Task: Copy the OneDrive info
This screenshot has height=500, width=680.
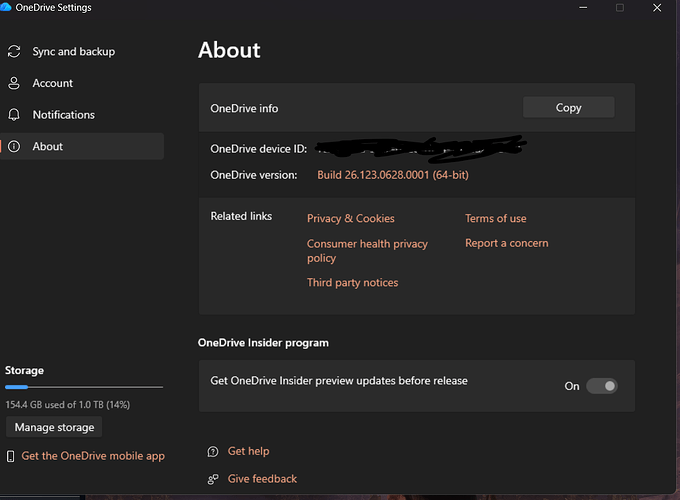Action: coord(569,108)
